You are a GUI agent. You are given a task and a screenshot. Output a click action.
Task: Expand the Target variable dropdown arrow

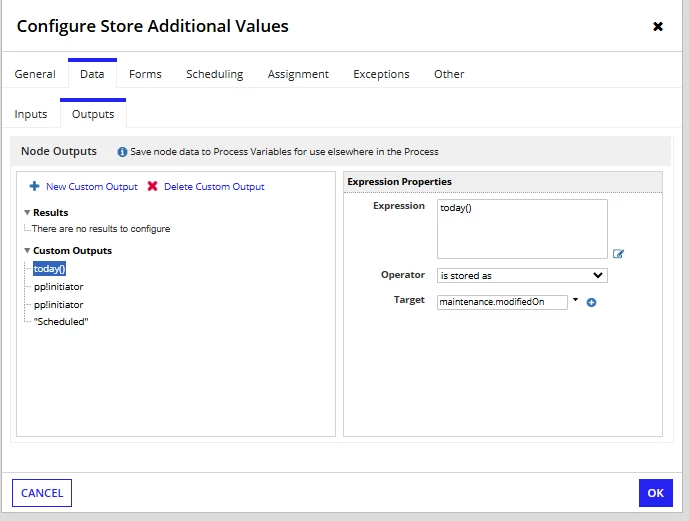(575, 300)
